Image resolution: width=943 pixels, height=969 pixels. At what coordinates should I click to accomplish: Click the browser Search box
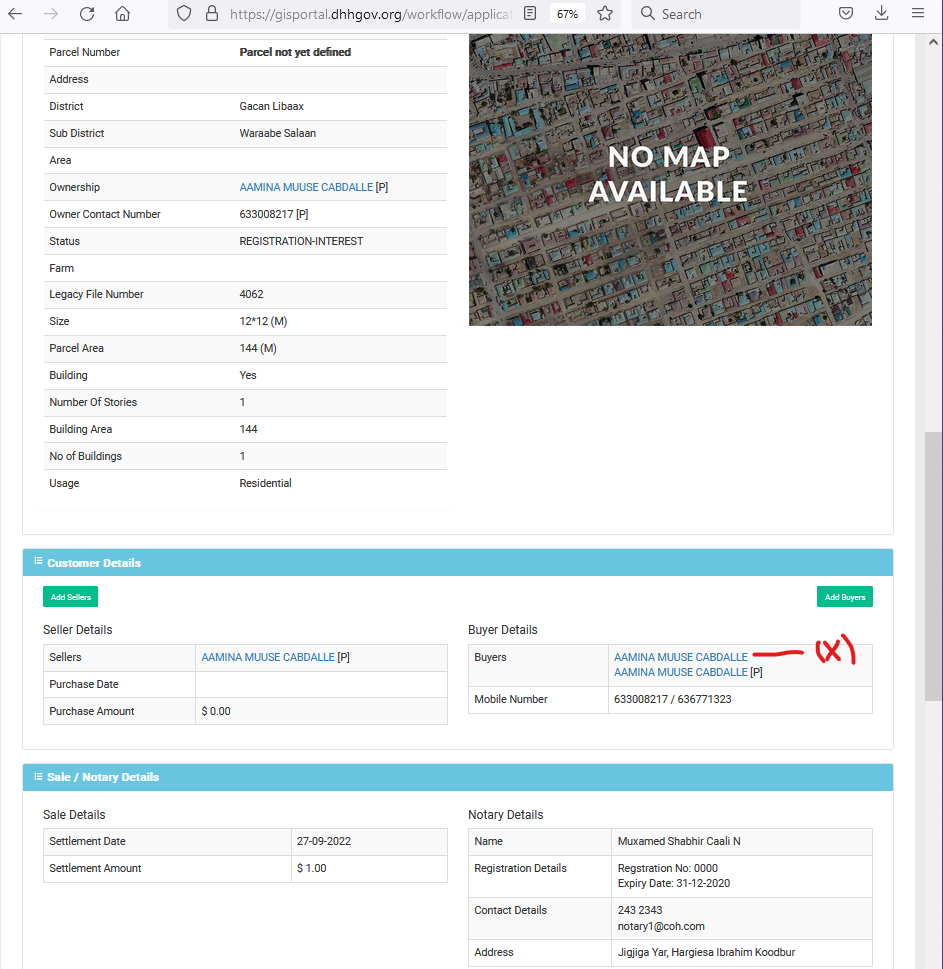pyautogui.click(x=716, y=14)
